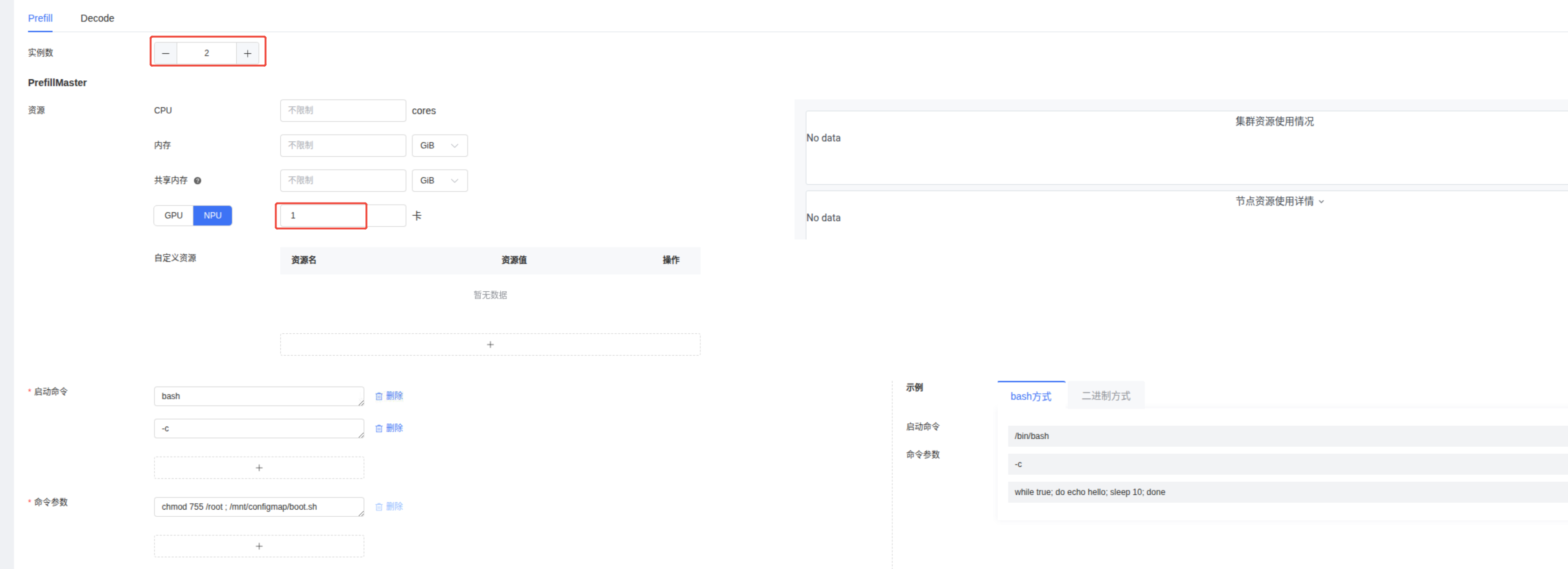Click plus to add command parameter
The image size is (1568, 569).
click(x=259, y=547)
